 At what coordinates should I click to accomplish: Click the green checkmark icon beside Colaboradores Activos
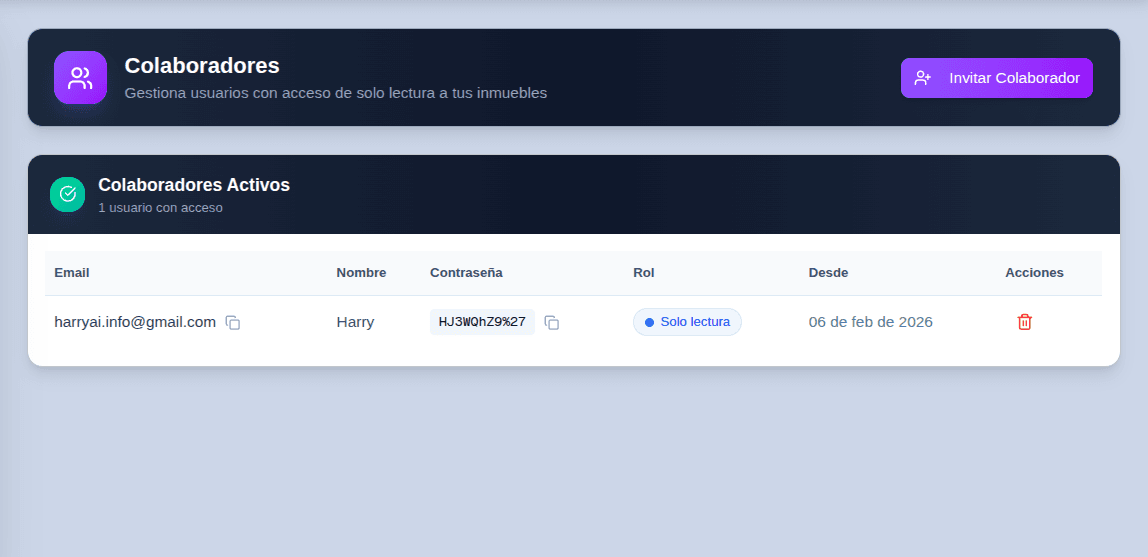point(68,194)
